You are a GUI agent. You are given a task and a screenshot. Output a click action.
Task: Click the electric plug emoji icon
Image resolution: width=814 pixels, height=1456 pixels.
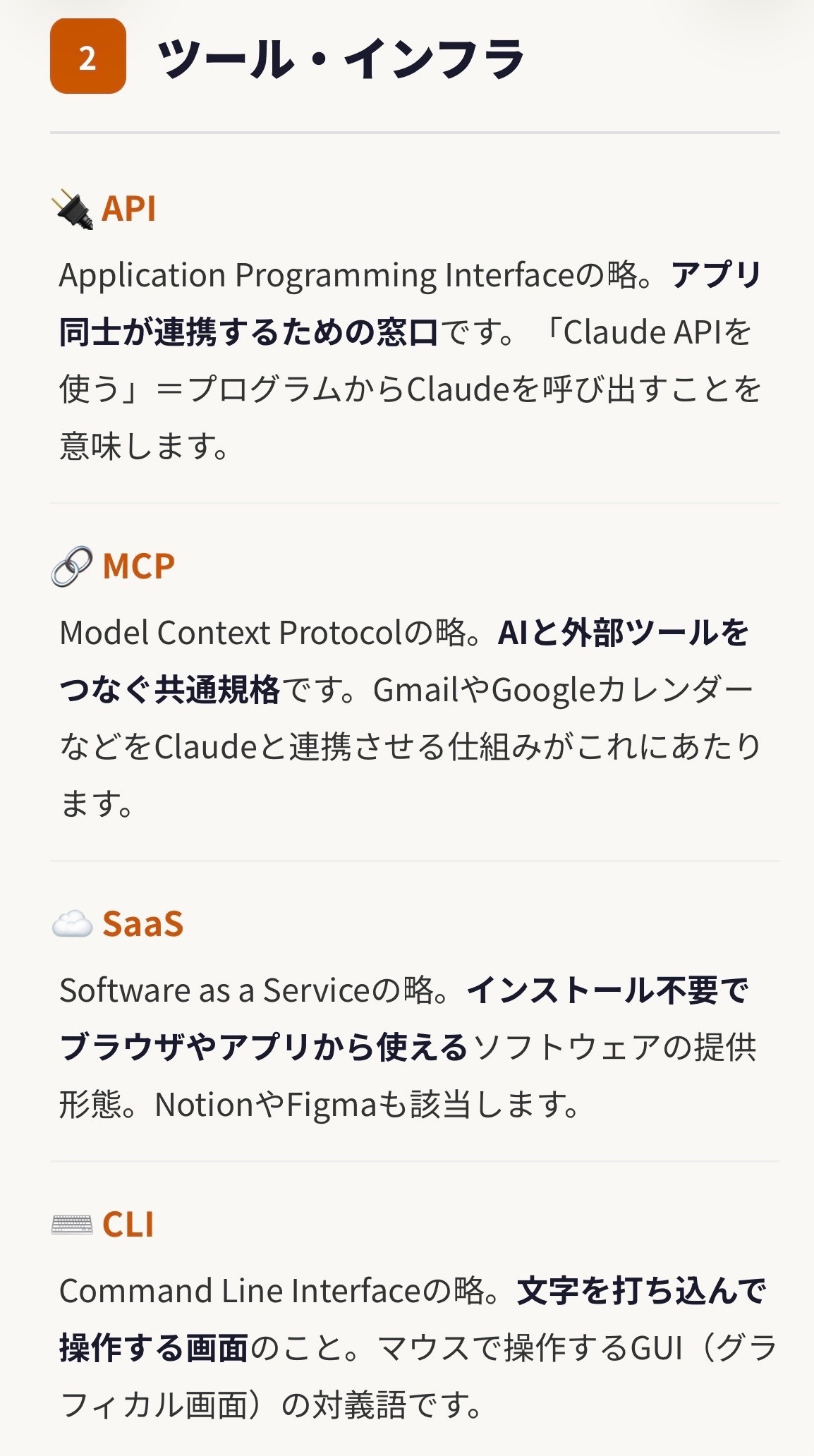[73, 210]
